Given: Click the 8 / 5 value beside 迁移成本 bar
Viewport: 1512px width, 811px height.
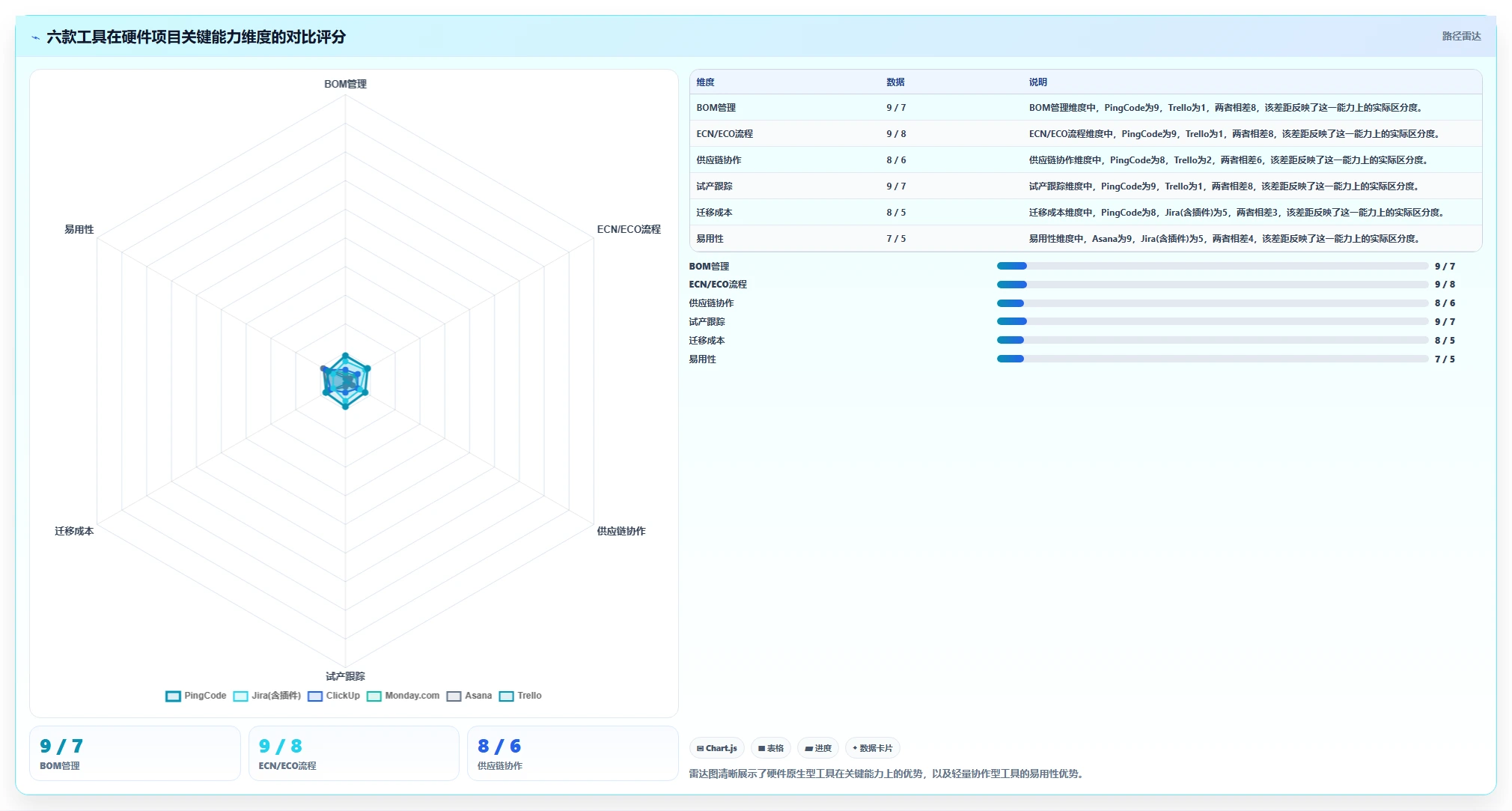Looking at the screenshot, I should 1445,341.
